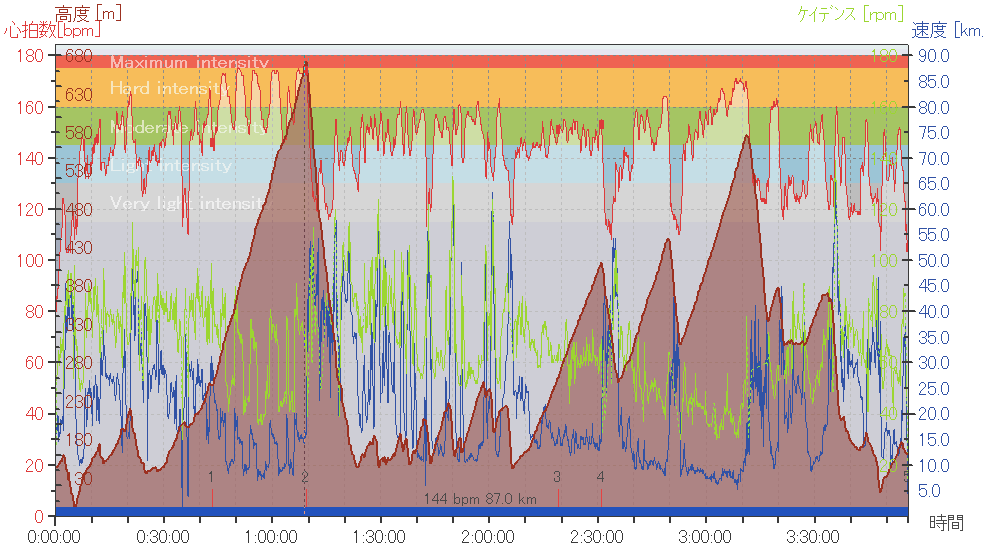
Task: Click the 630 altitude axis value
Action: [x=79, y=95]
